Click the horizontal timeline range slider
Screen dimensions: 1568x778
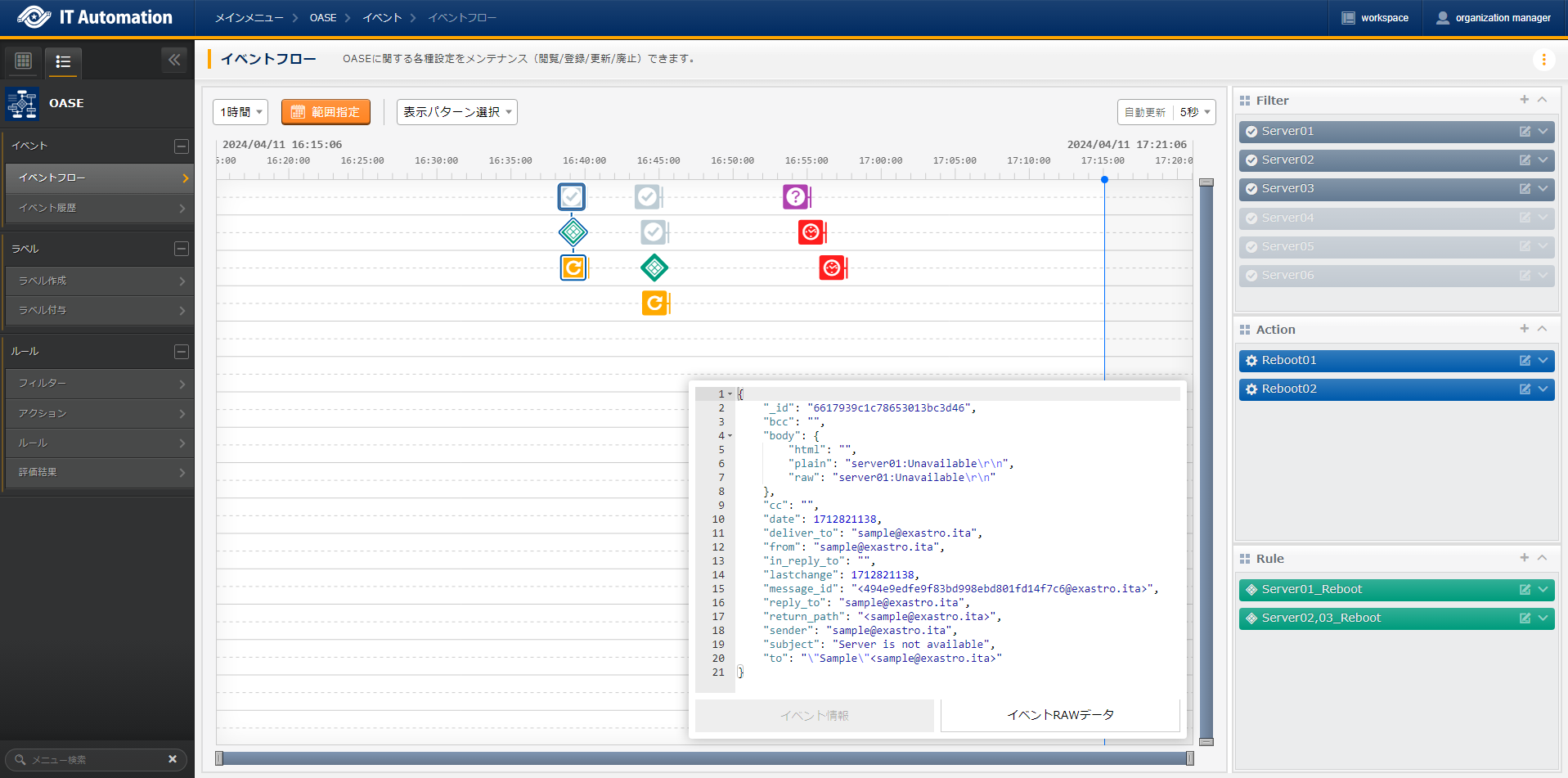703,758
